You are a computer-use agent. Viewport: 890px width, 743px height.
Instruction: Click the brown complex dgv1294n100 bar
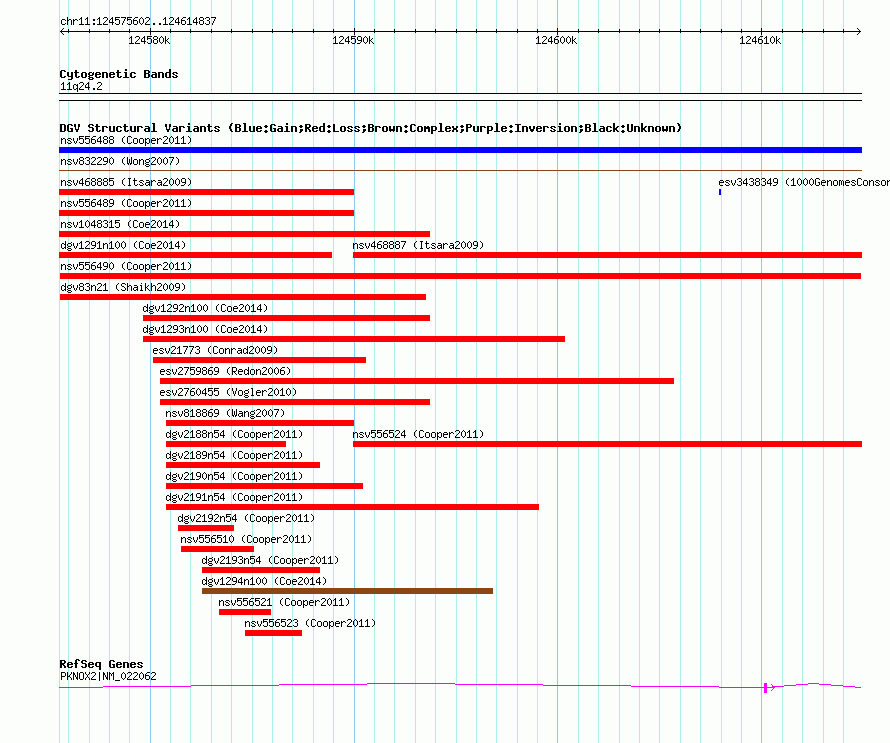347,591
